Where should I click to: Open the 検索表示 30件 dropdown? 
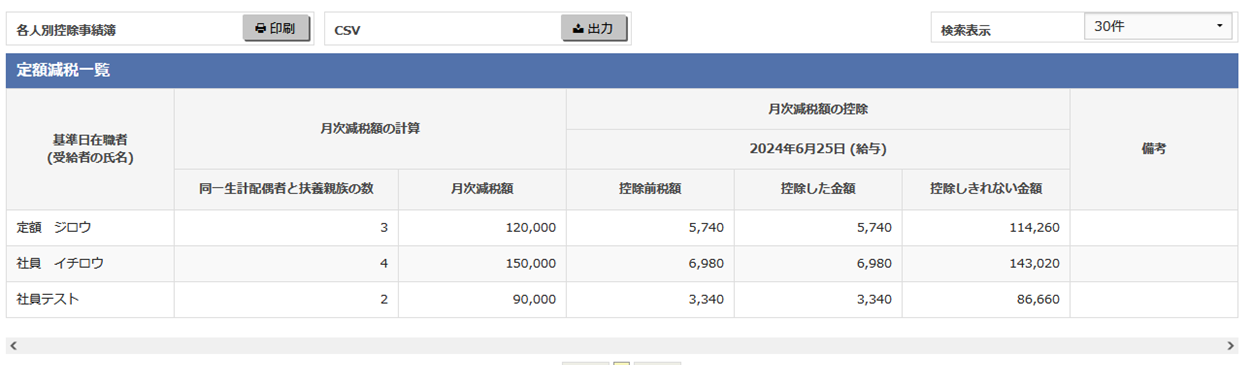pyautogui.click(x=1158, y=27)
